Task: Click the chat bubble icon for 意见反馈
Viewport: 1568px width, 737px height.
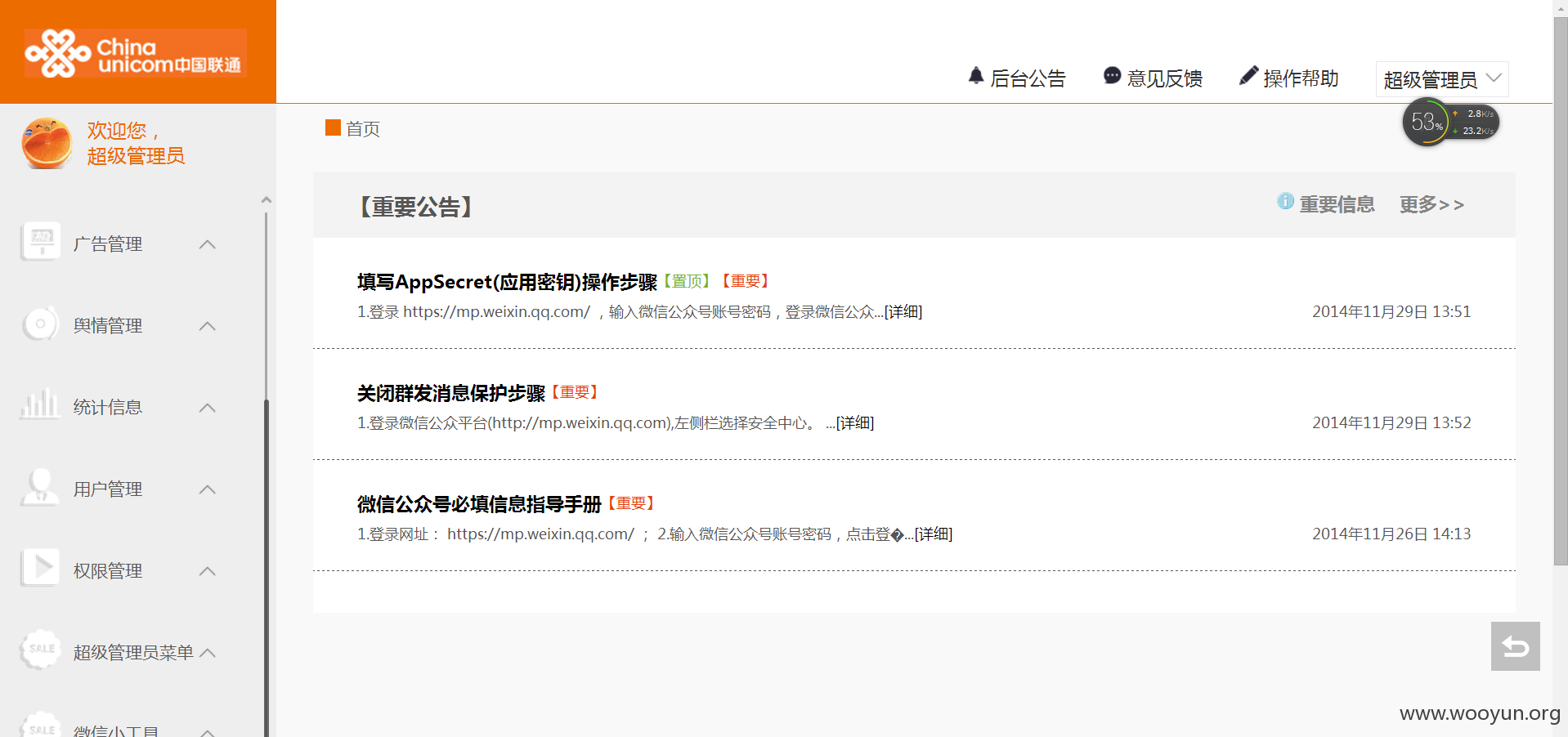Action: pos(1112,76)
